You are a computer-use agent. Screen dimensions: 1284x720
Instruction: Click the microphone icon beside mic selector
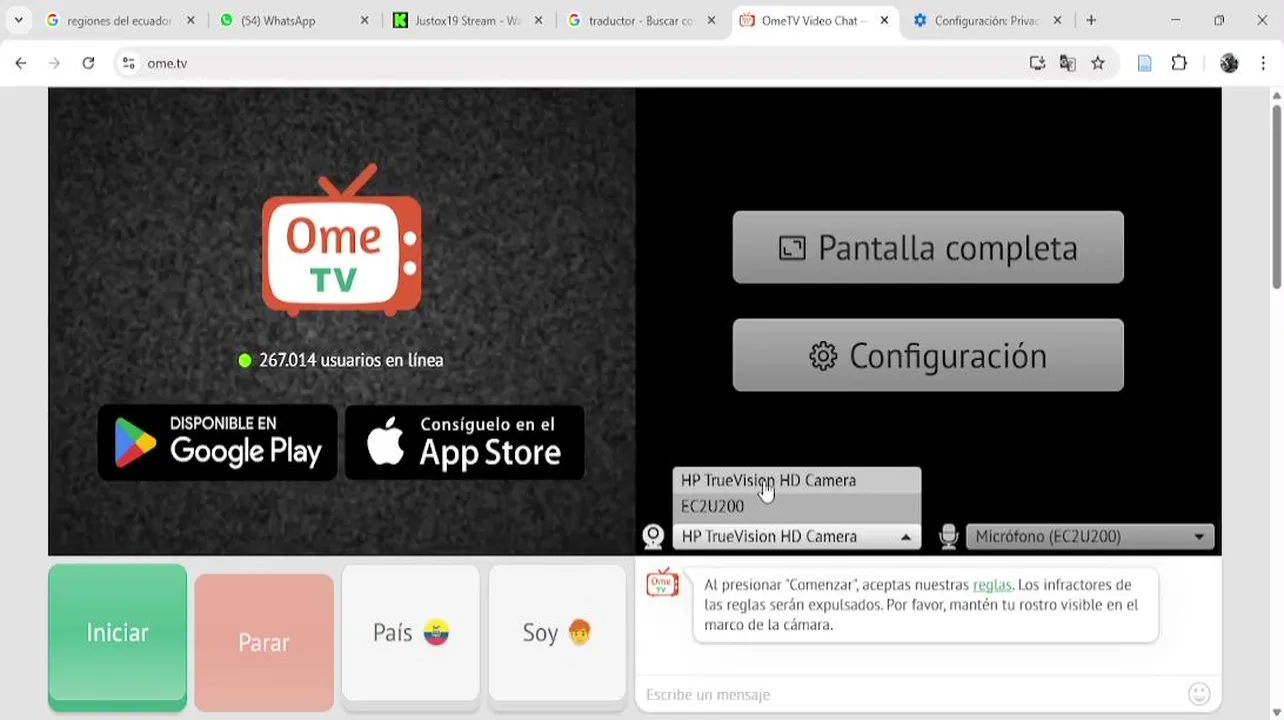pos(948,537)
